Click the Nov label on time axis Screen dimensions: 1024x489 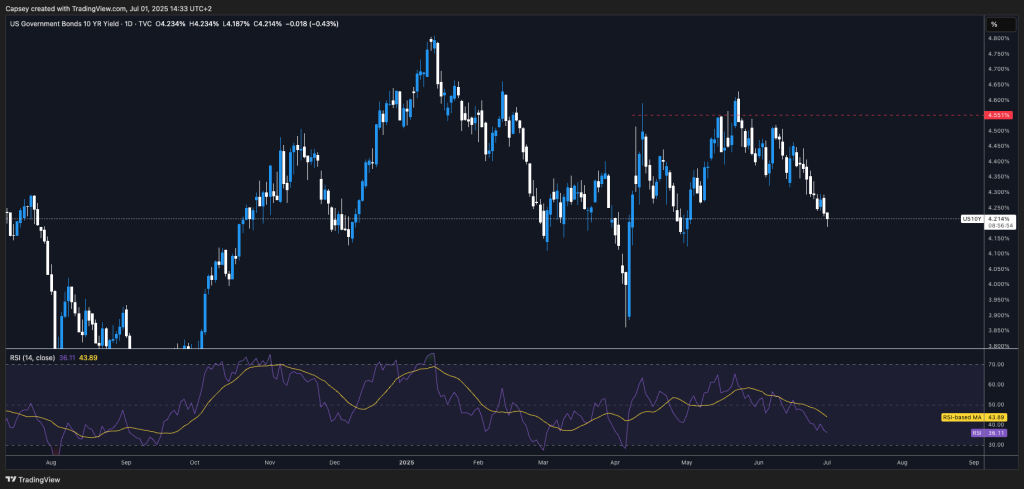pyautogui.click(x=268, y=464)
